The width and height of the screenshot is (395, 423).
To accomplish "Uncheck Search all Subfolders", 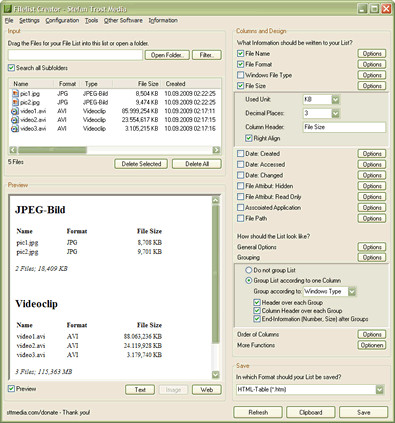I will pyautogui.click(x=11, y=68).
